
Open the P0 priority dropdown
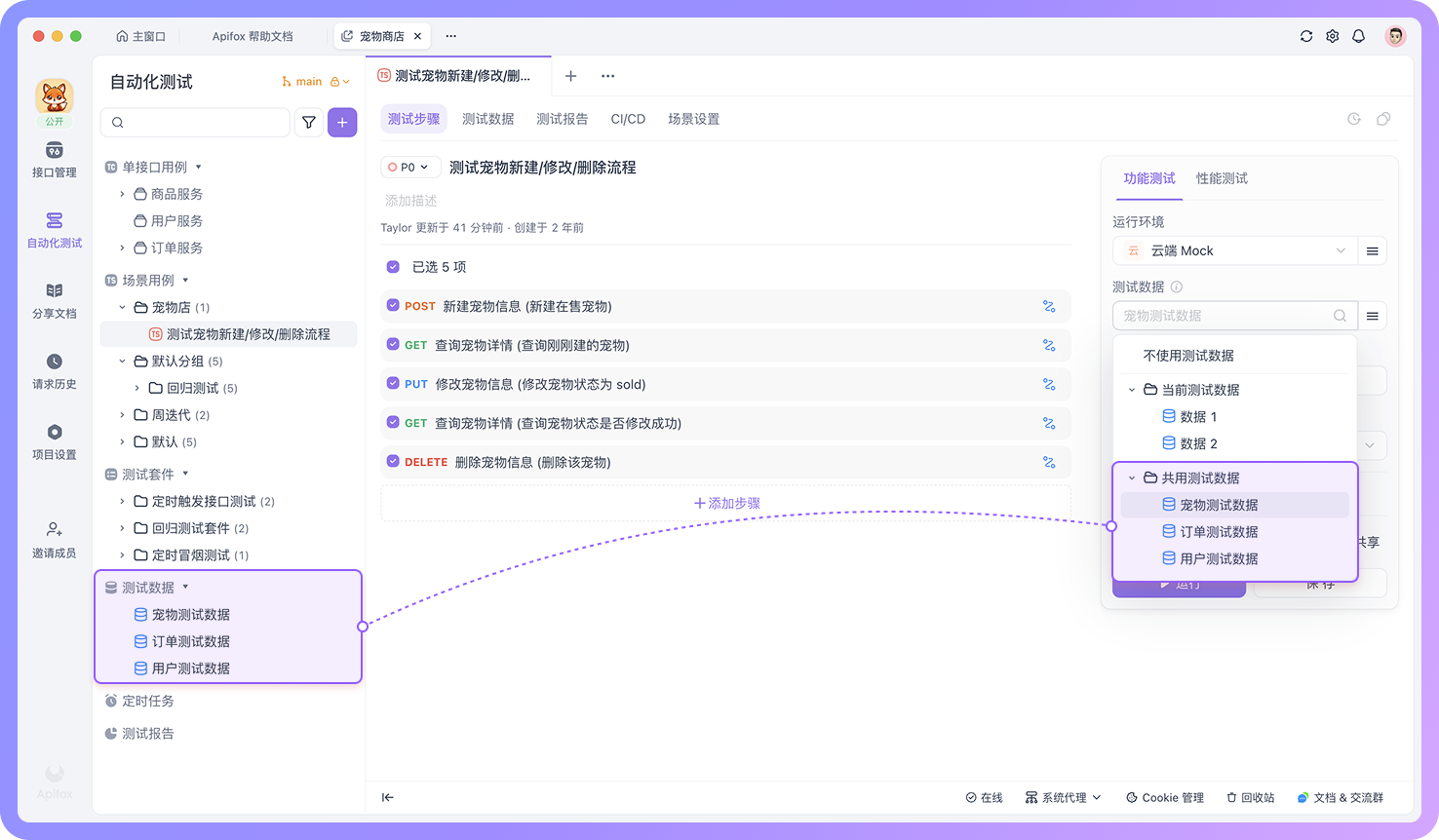pyautogui.click(x=410, y=167)
